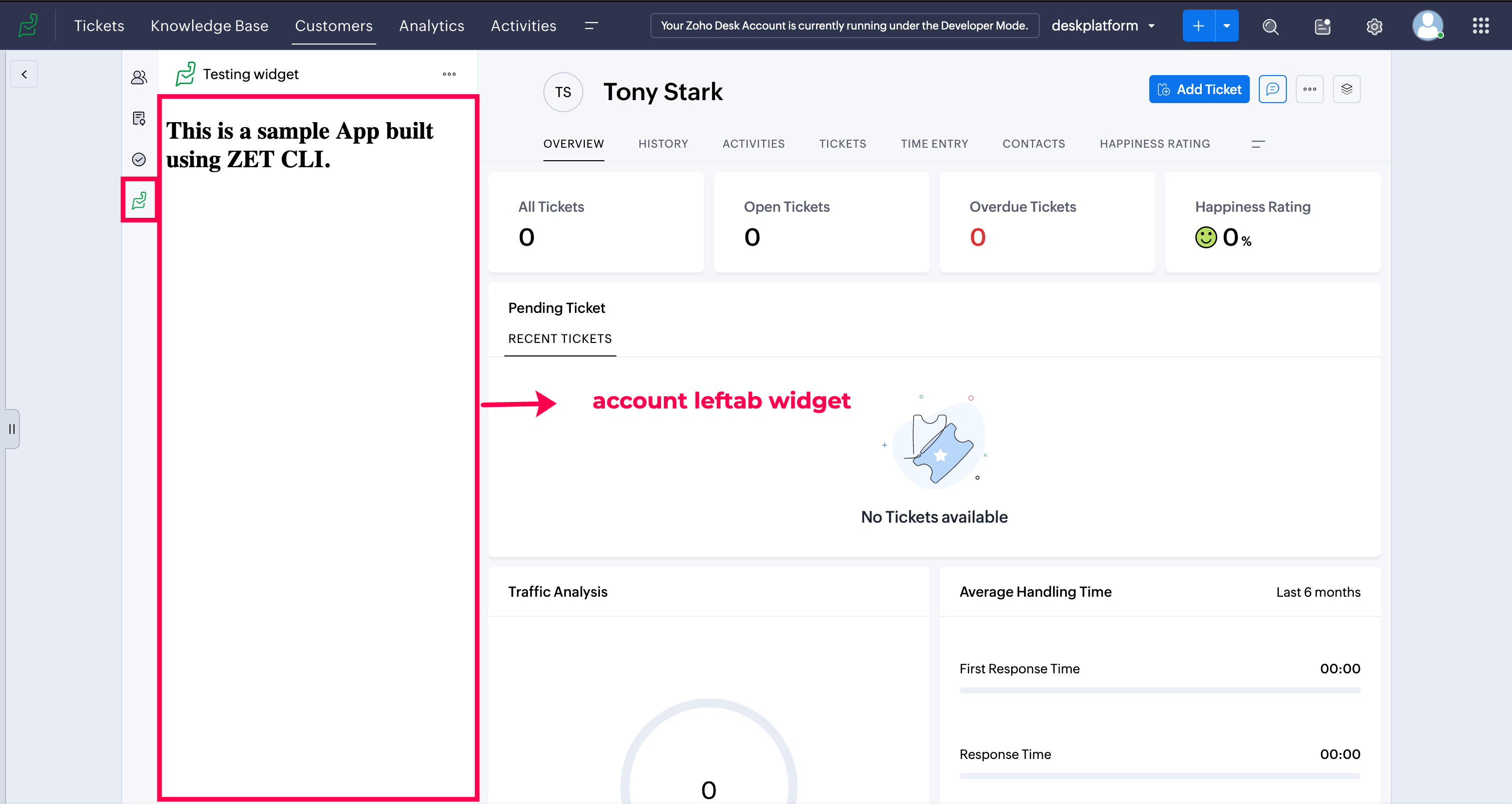Click the Response Time progress bar
Screen dimensions: 1512x804
coord(1160,776)
